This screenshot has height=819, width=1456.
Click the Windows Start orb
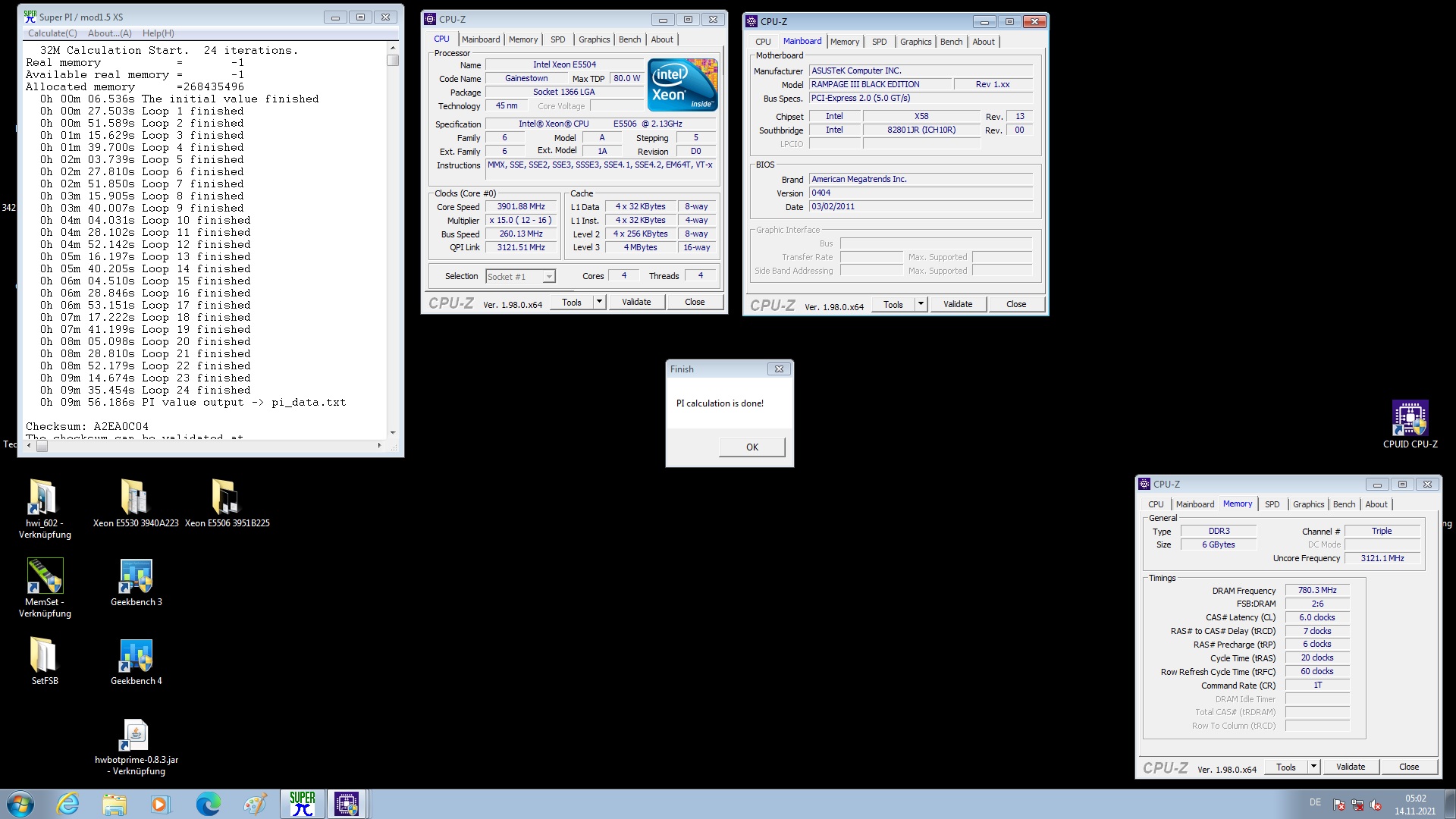click(20, 804)
